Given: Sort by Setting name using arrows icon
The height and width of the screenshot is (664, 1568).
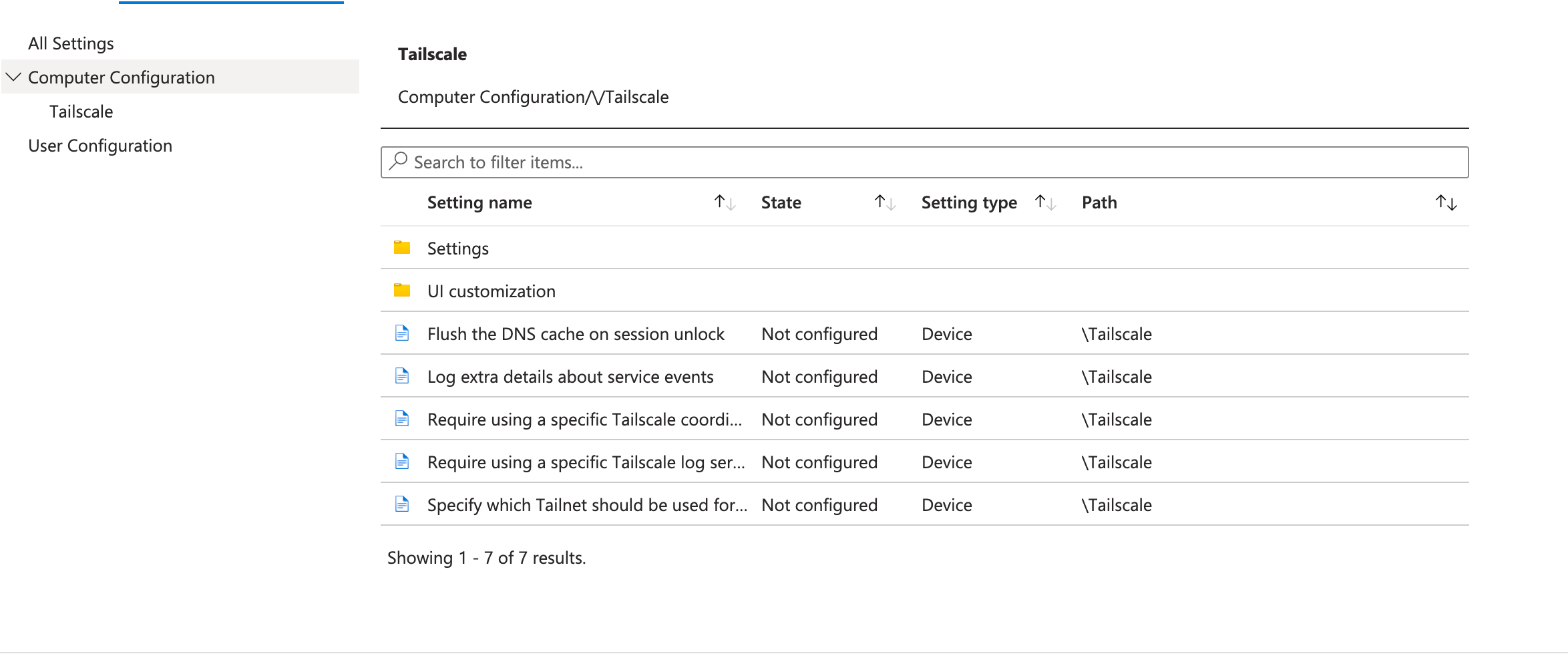Looking at the screenshot, I should click(725, 202).
